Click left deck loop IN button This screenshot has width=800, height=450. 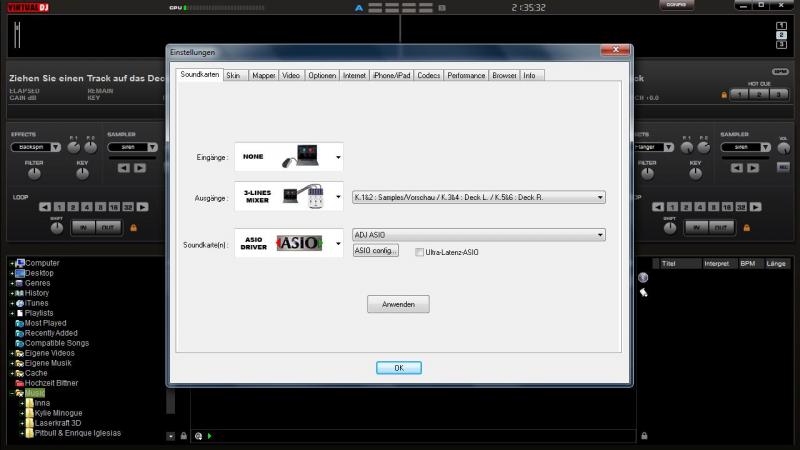pyautogui.click(x=84, y=228)
